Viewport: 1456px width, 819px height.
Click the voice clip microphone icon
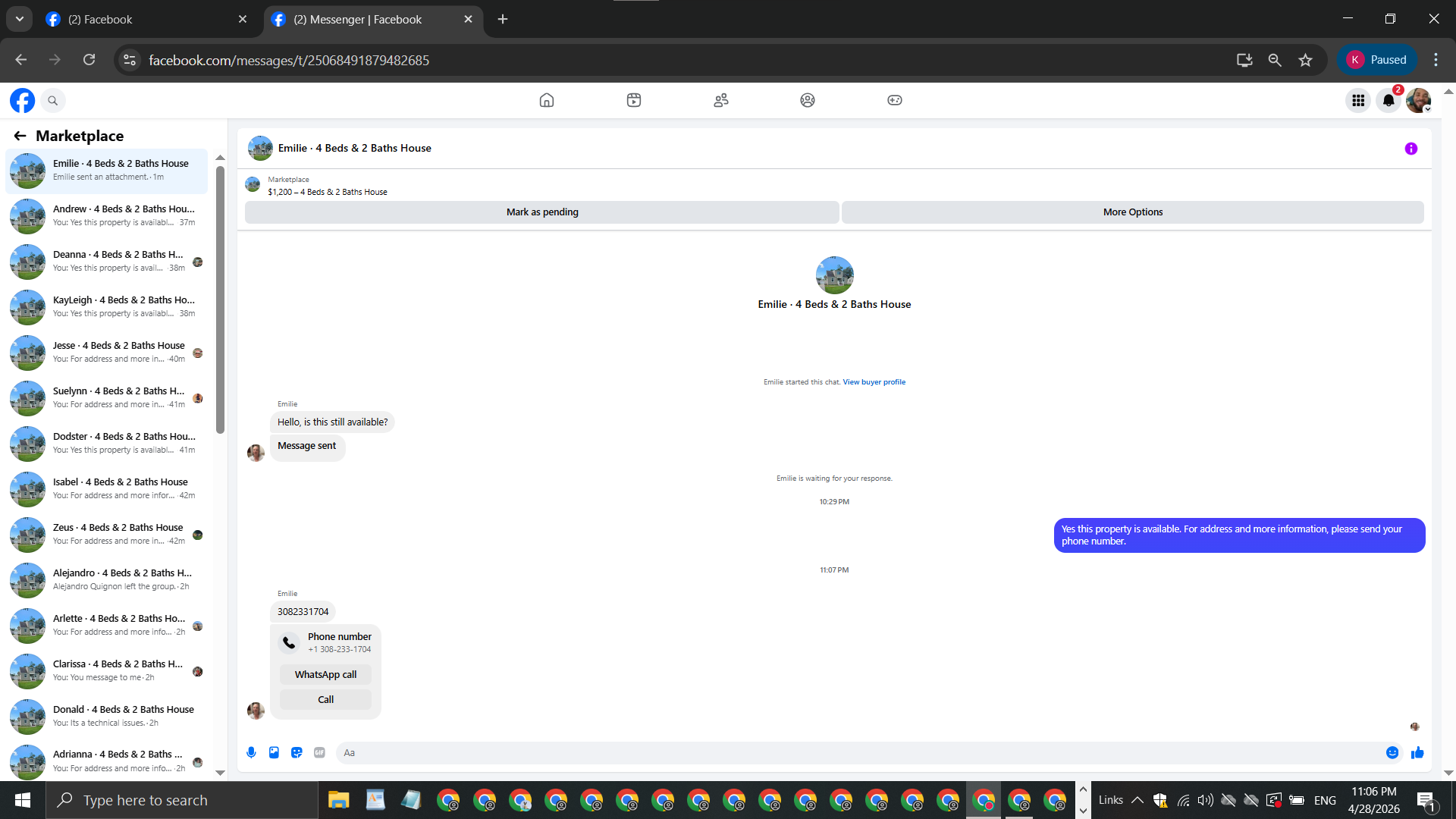[x=251, y=752]
